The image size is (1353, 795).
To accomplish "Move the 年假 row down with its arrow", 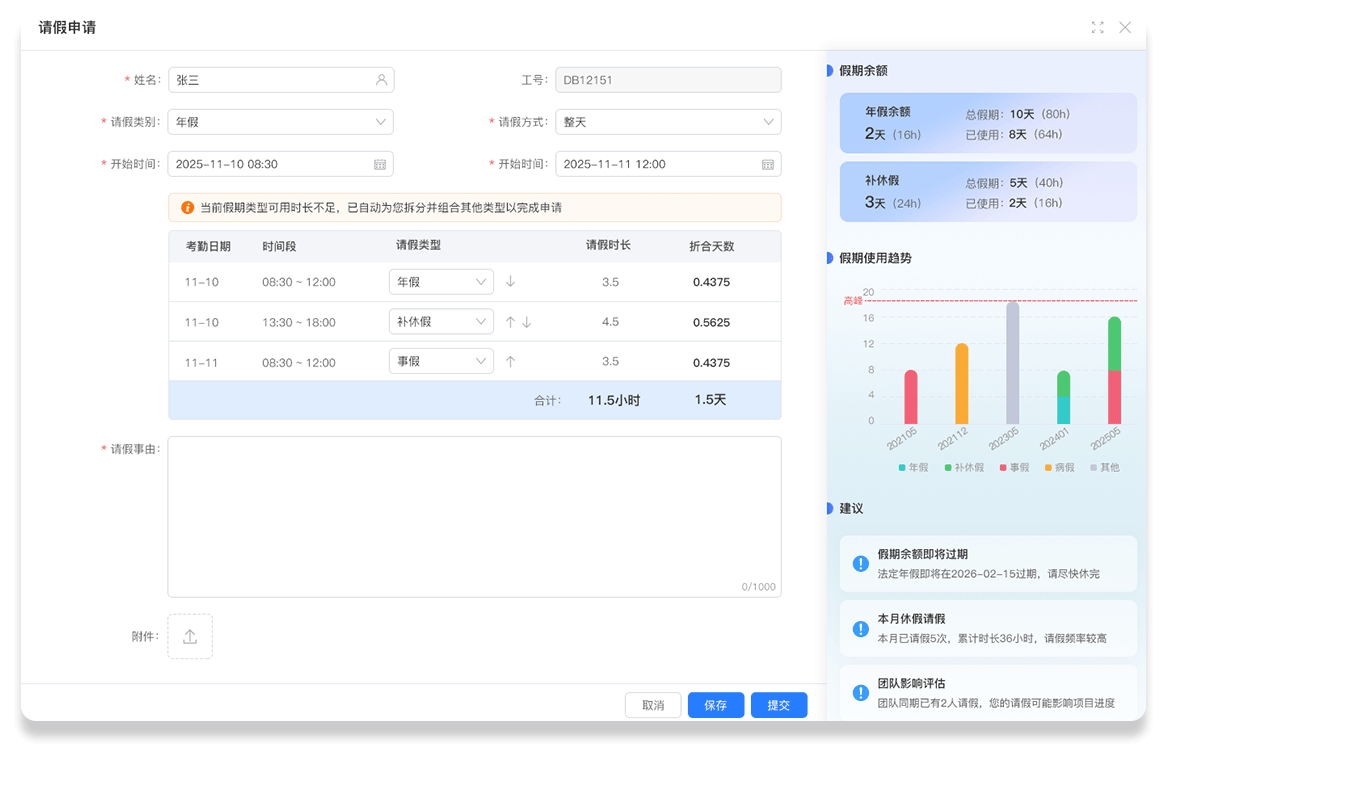I will (x=511, y=282).
